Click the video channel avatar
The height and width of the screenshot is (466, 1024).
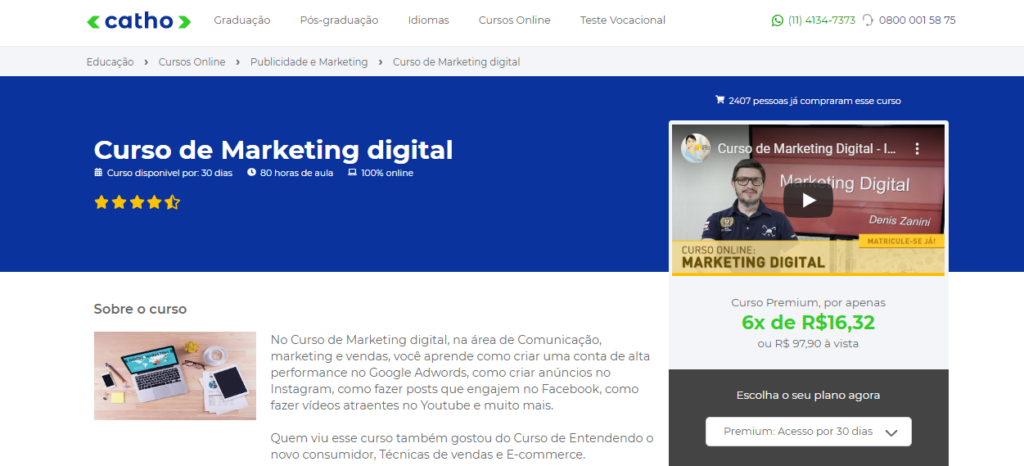[696, 149]
